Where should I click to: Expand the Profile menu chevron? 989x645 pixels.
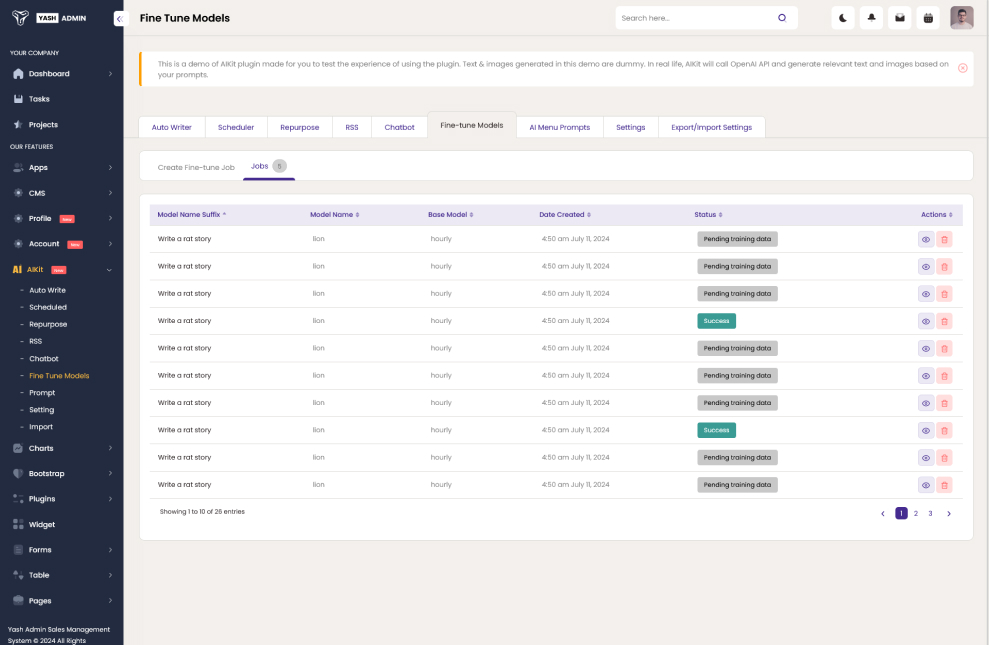tap(110, 218)
